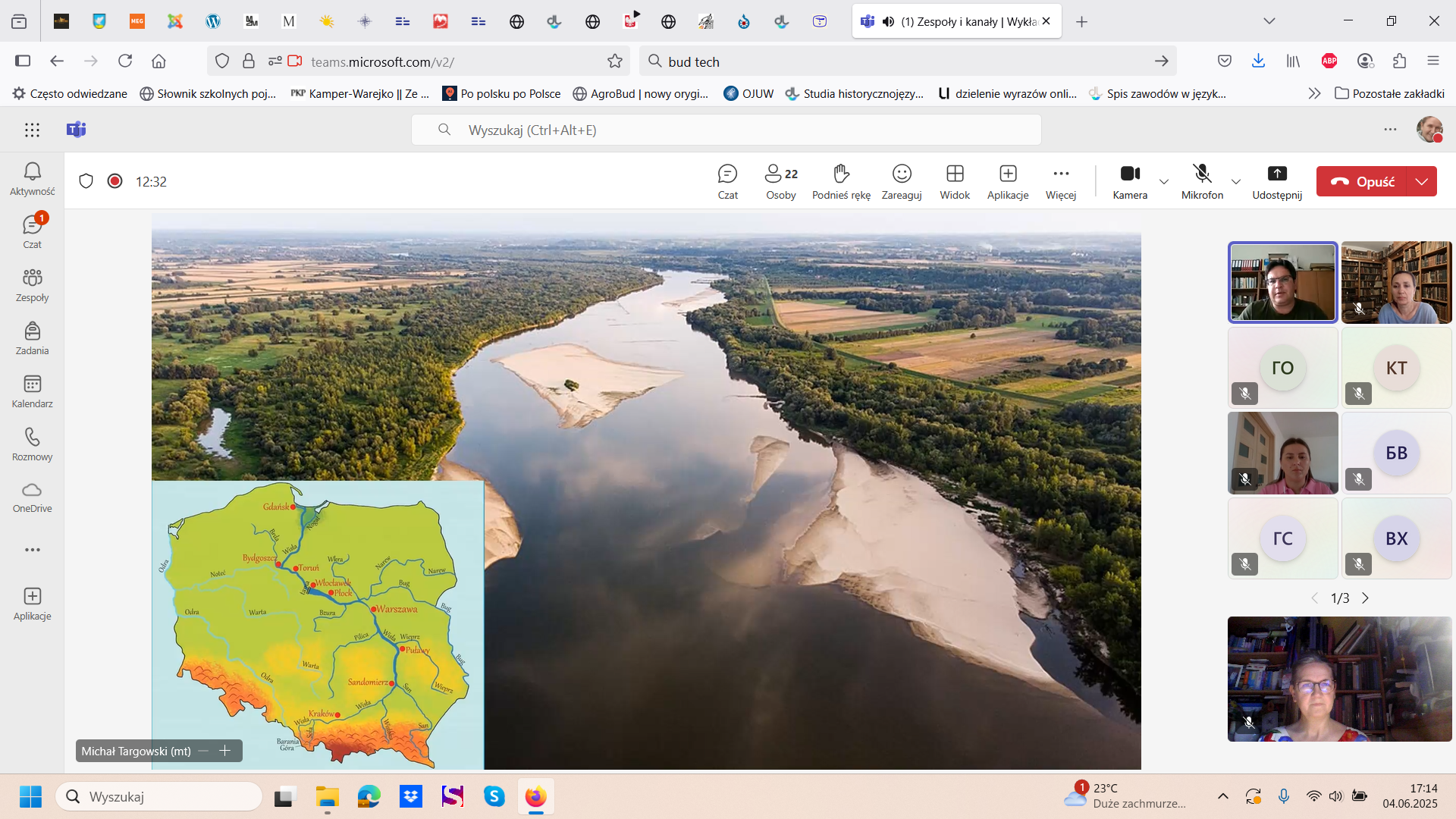The height and width of the screenshot is (819, 1456).
Task: Unmute the Mikrofon
Action: tap(1202, 182)
